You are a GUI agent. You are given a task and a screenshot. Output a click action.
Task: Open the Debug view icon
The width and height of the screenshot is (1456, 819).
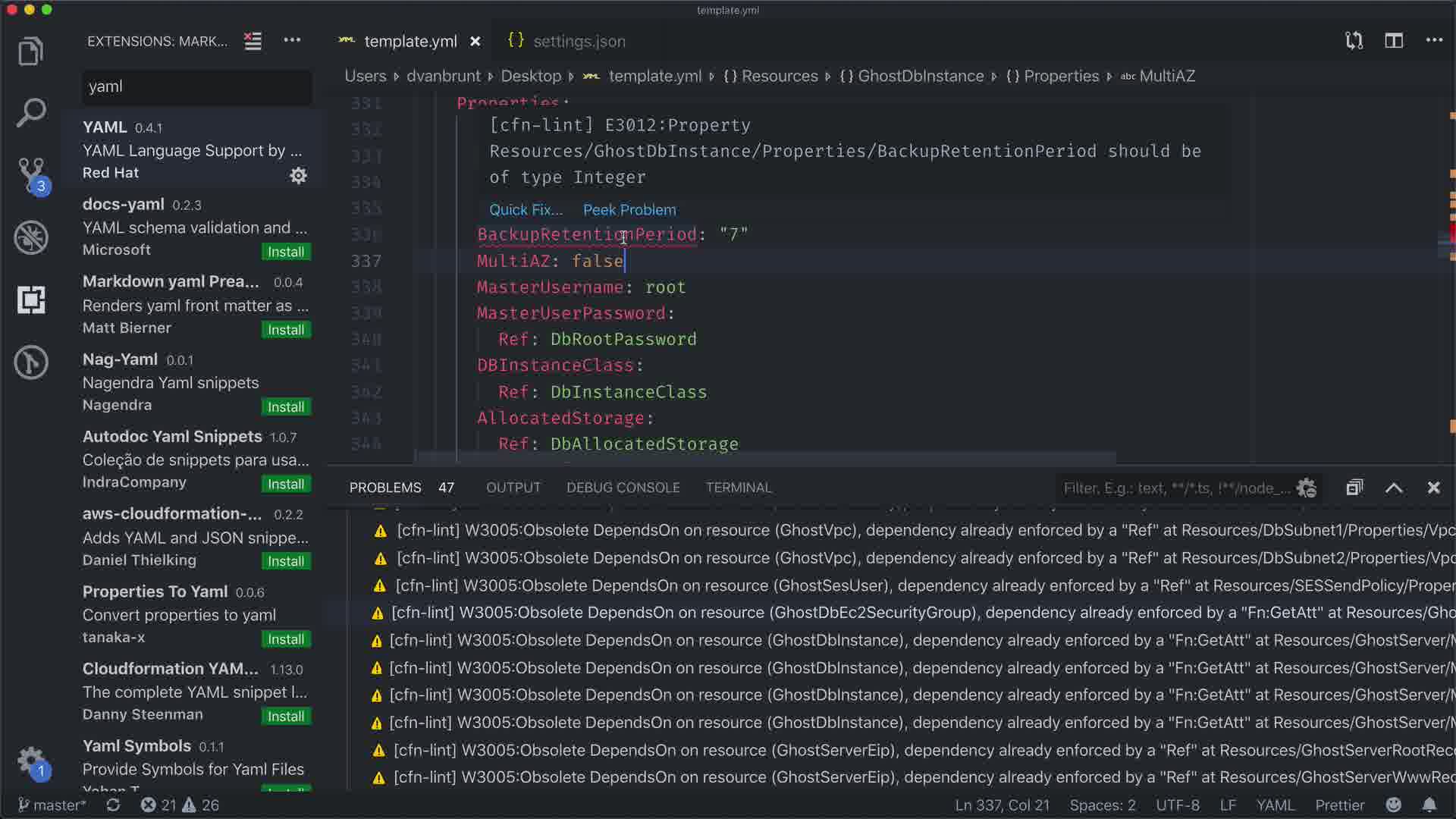[30, 237]
